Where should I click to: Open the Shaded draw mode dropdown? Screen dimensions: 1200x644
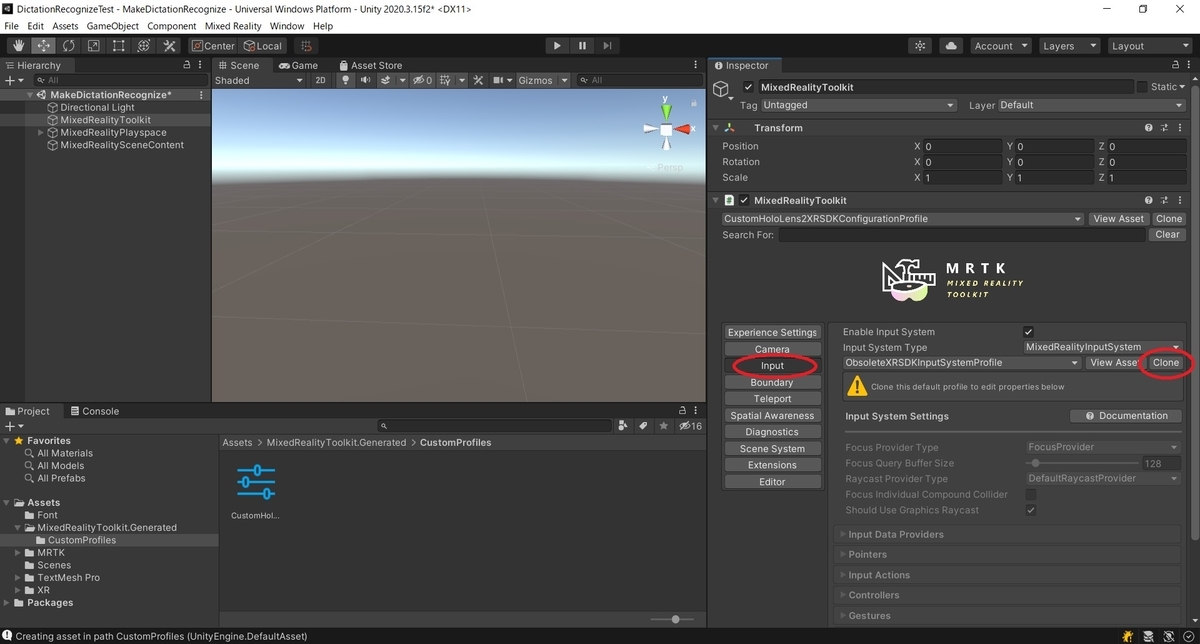[x=258, y=80]
